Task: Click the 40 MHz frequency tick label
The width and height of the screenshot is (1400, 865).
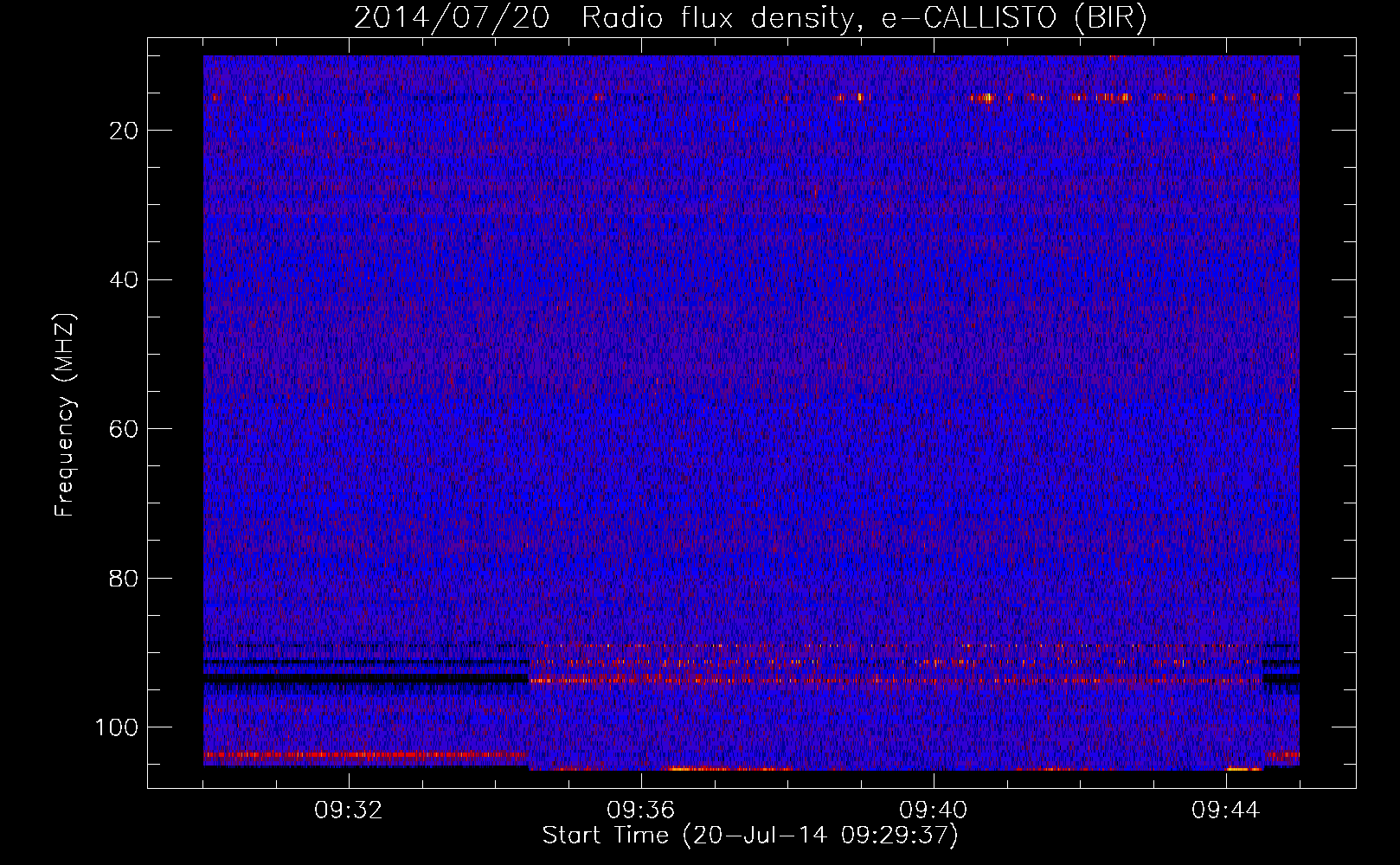Action: tap(125, 280)
